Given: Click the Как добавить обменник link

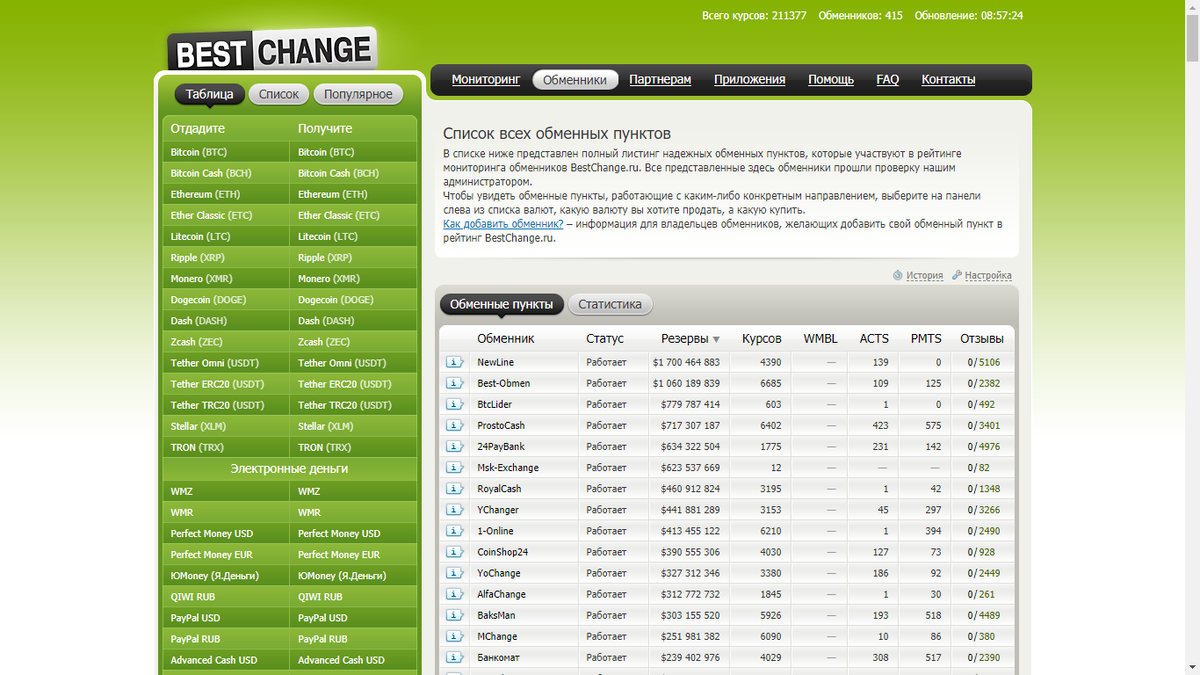Looking at the screenshot, I should click(503, 224).
